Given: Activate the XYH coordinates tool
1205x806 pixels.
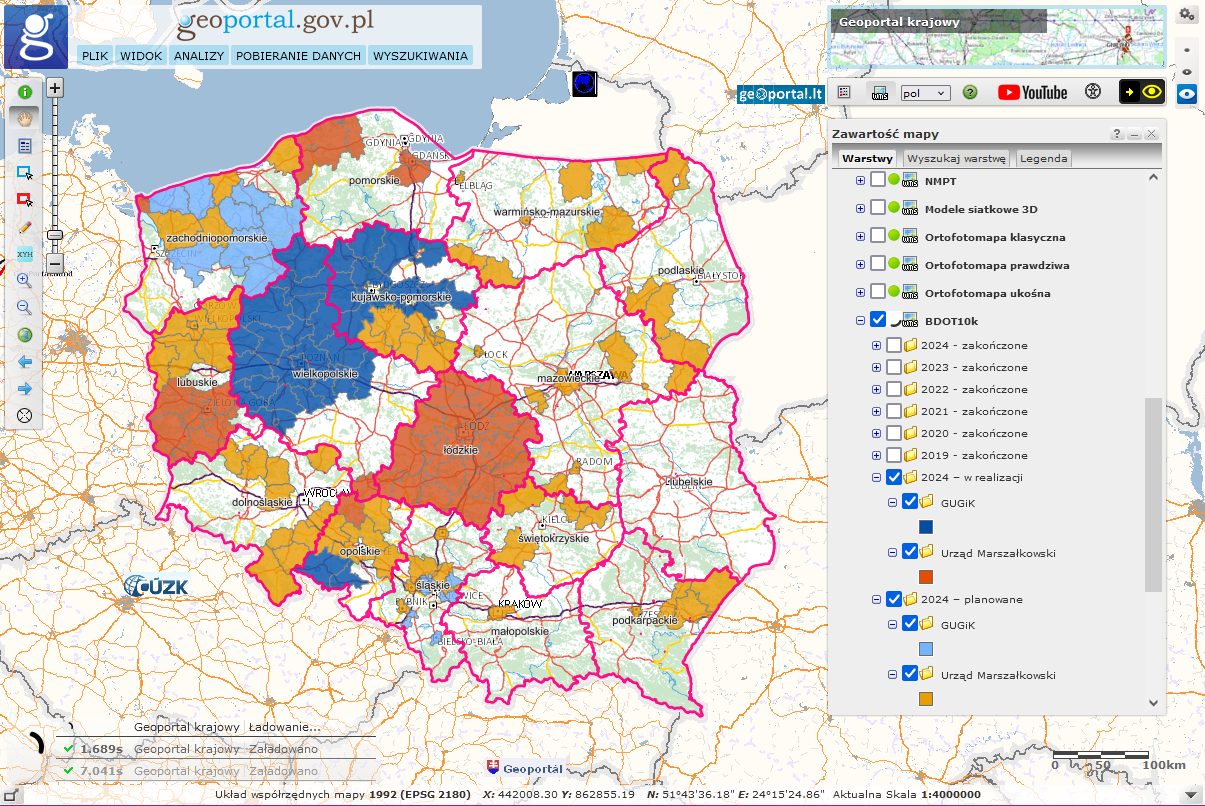Looking at the screenshot, I should pyautogui.click(x=25, y=254).
